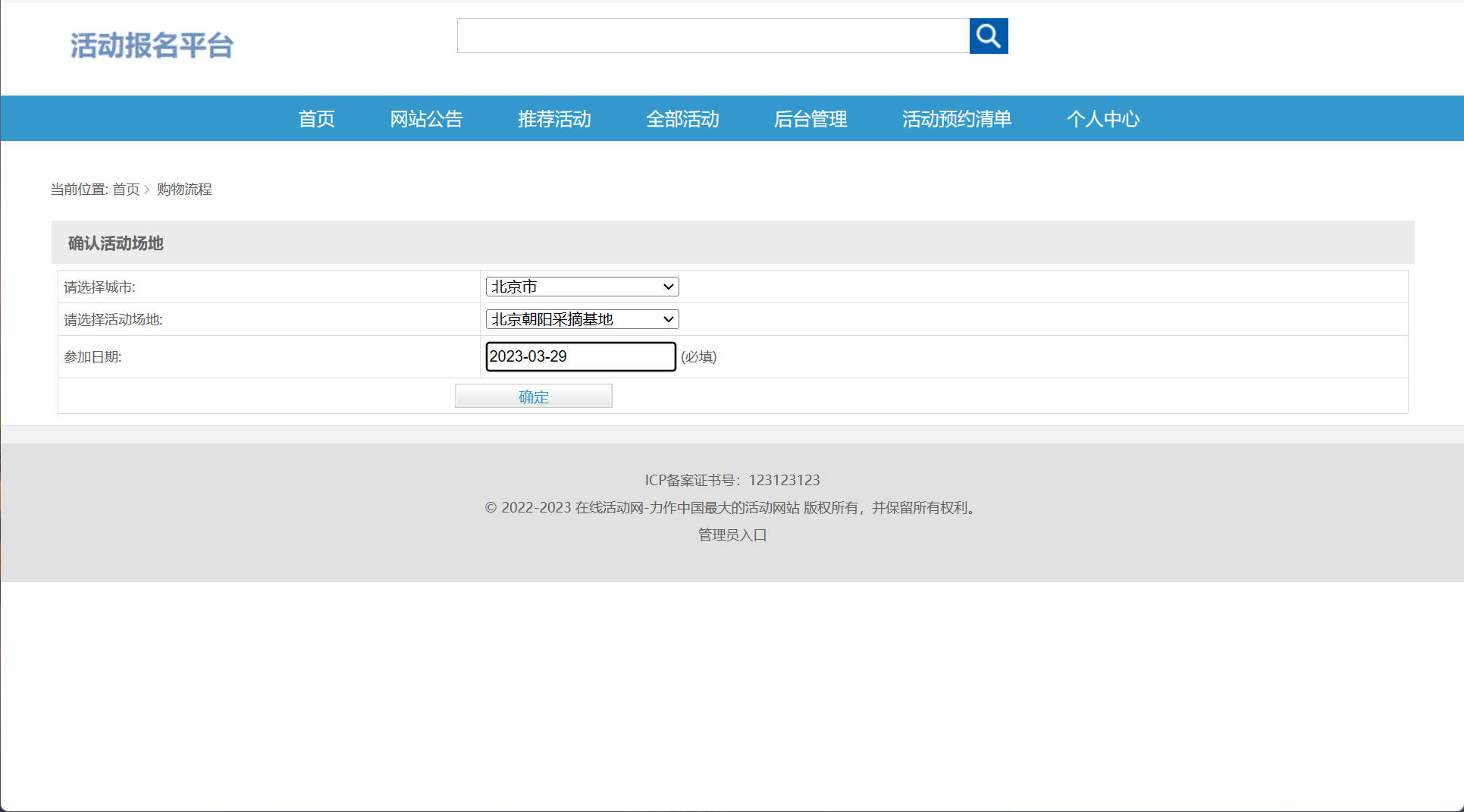
Task: Open 后台管理 from the top navigation
Action: pyautogui.click(x=810, y=118)
